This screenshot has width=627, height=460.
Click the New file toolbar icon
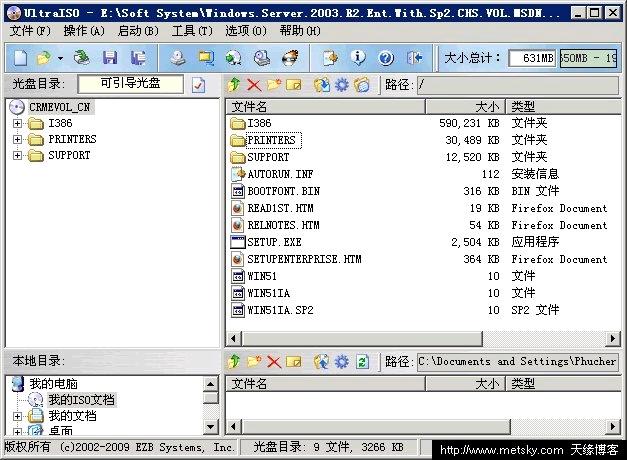(20, 58)
